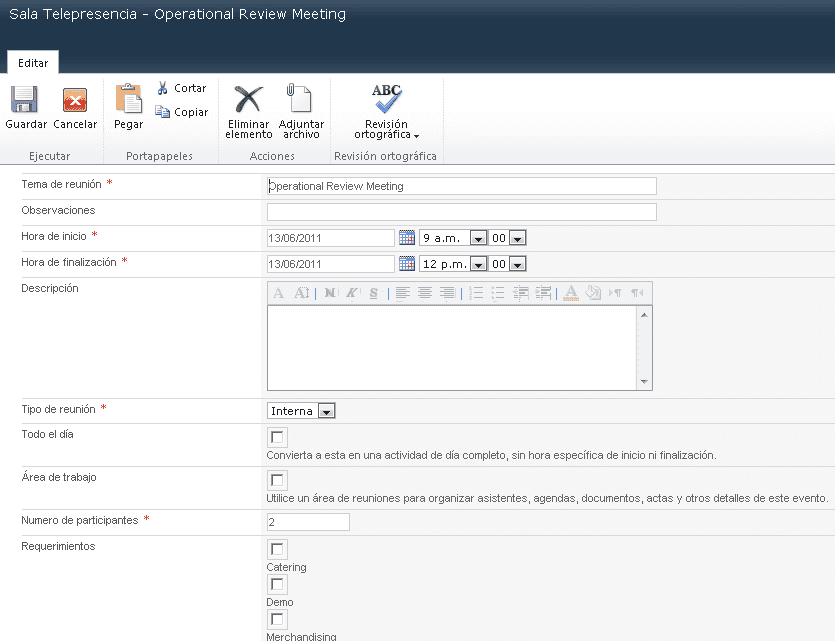Click the Revisión ortográfica ABC icon
This screenshot has width=835, height=641.
[387, 98]
